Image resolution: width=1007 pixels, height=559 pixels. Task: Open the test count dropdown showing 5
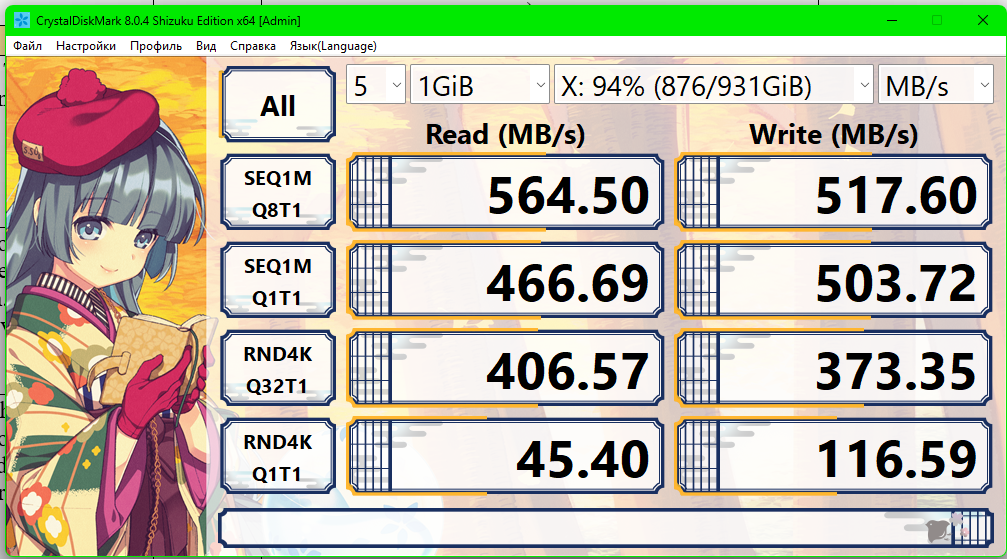pos(376,85)
